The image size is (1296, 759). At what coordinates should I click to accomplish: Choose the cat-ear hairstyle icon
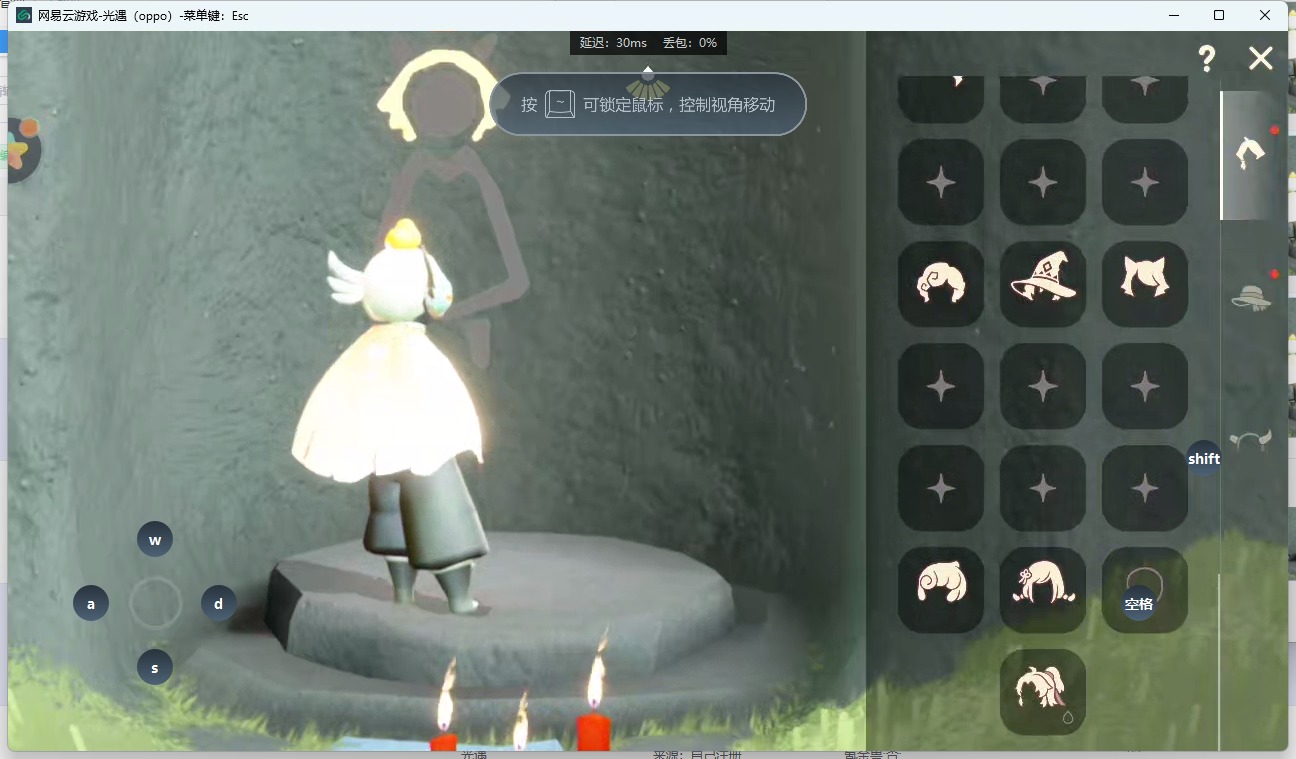coord(1145,284)
